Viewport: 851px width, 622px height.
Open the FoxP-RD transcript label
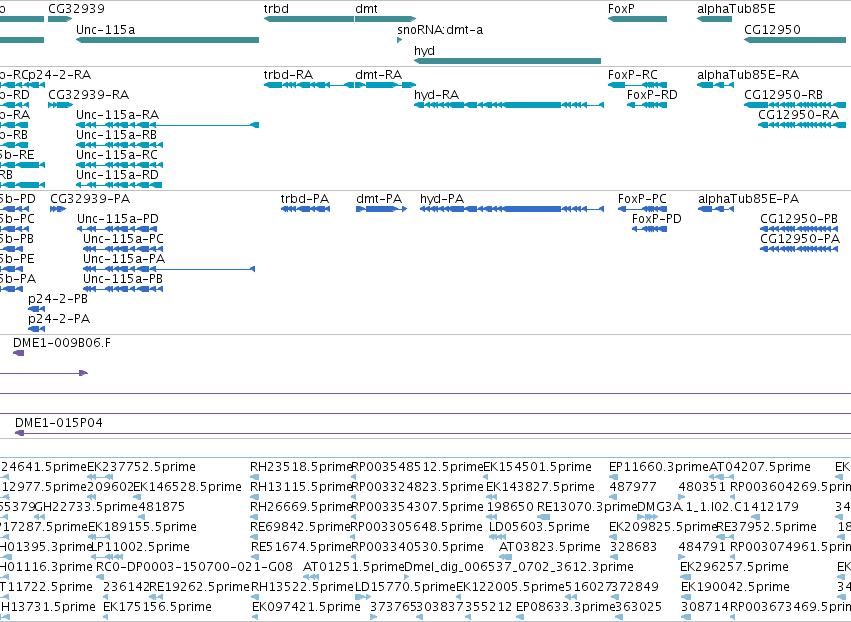click(652, 95)
